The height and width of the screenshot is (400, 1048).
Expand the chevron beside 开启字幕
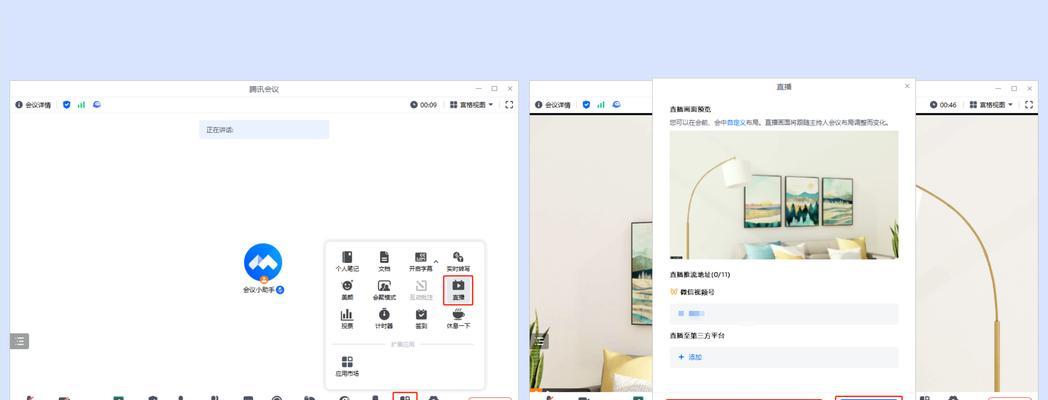point(436,262)
